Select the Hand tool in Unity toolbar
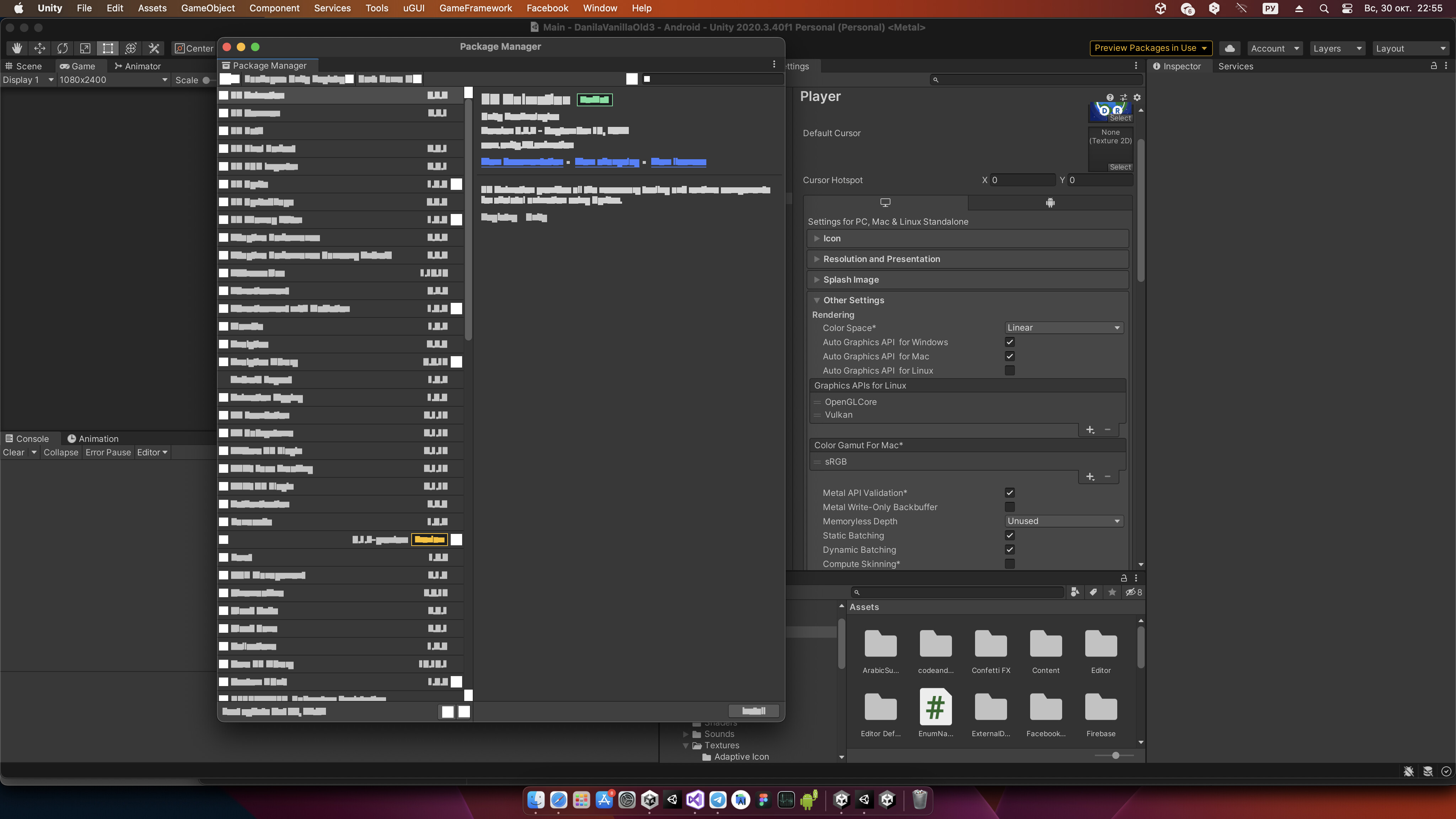 pos(17,49)
